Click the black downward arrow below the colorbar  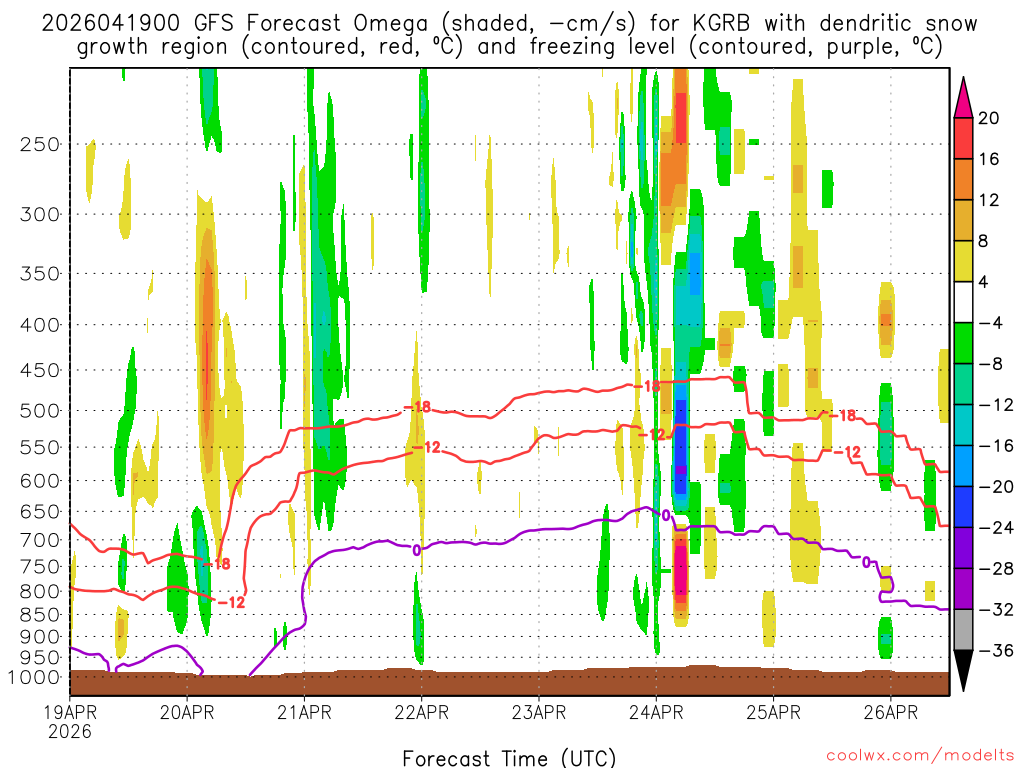(x=963, y=670)
